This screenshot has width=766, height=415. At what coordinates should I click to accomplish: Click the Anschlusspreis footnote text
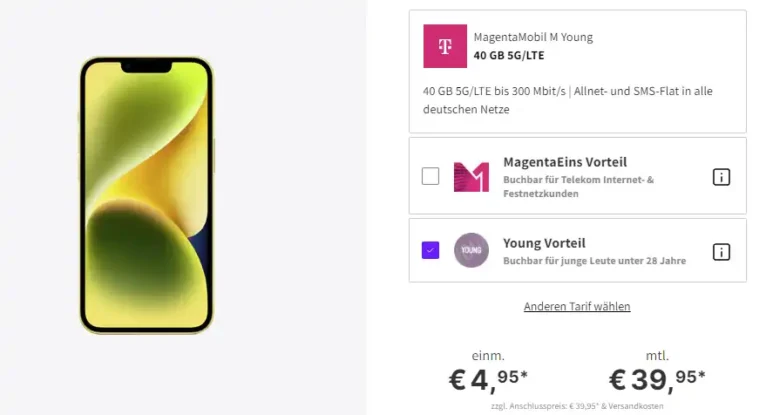coord(577,406)
